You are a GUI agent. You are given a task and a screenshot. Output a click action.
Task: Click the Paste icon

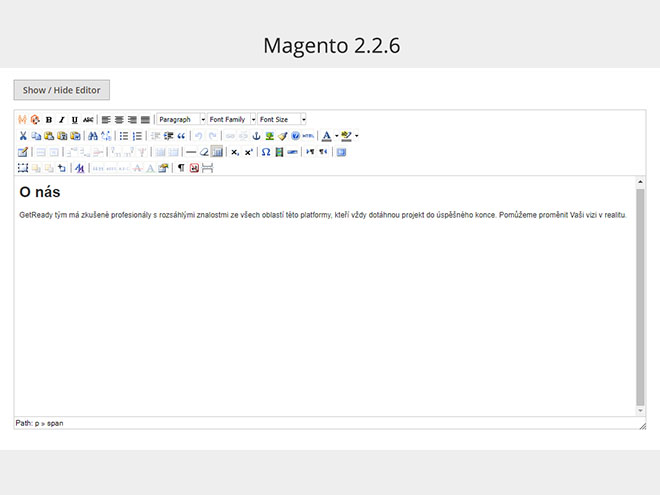coord(49,136)
